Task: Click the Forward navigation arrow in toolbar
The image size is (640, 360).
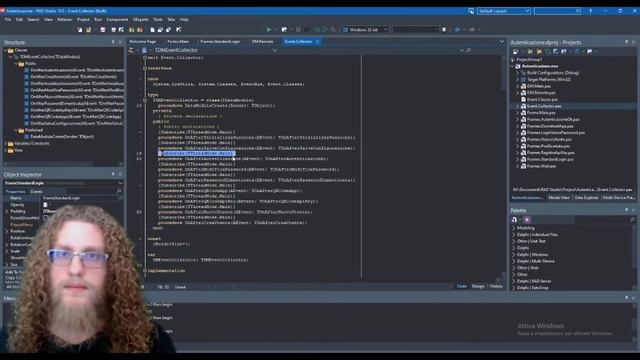Action: (472, 29)
